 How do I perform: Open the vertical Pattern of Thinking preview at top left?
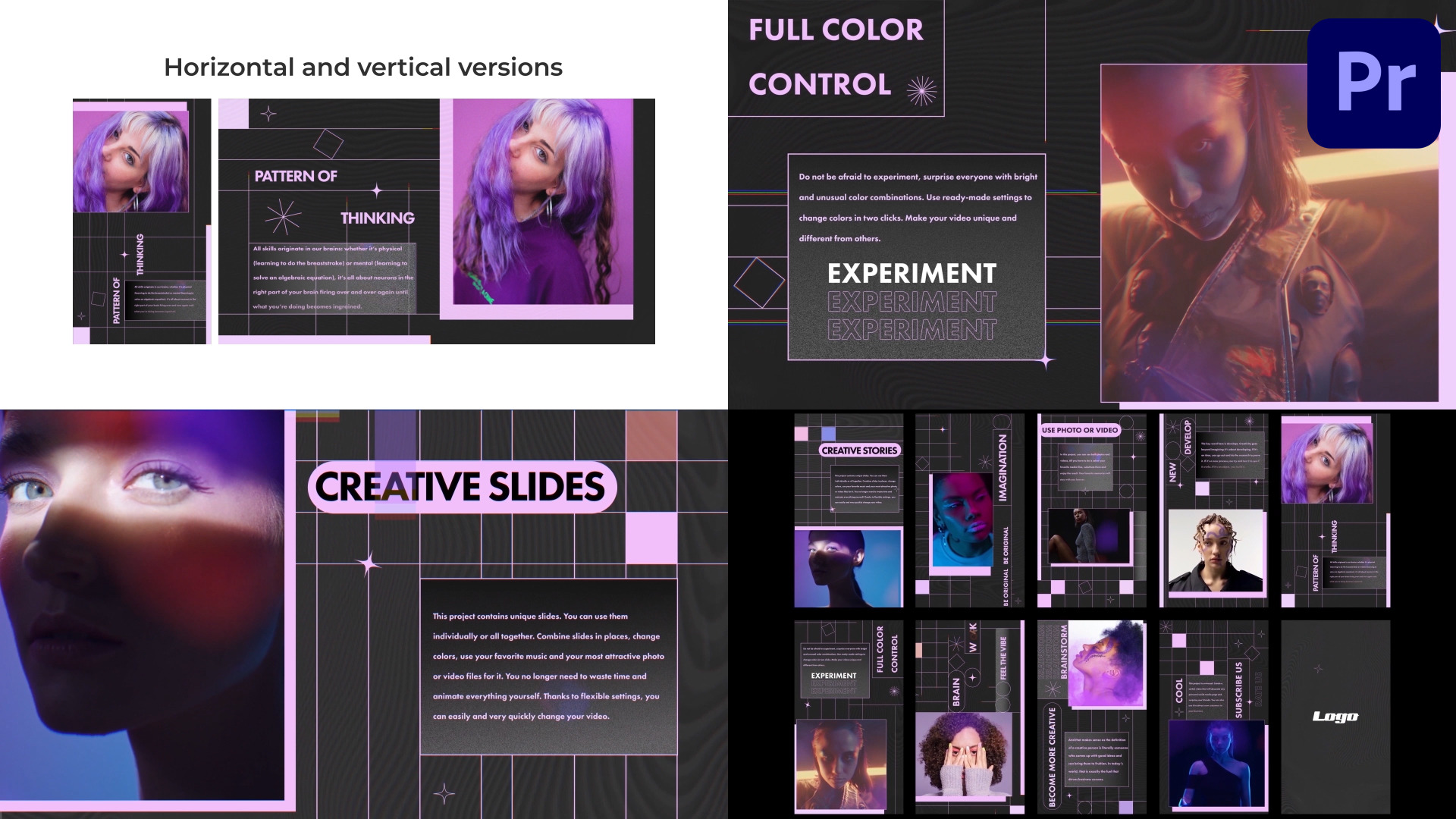coord(141,221)
